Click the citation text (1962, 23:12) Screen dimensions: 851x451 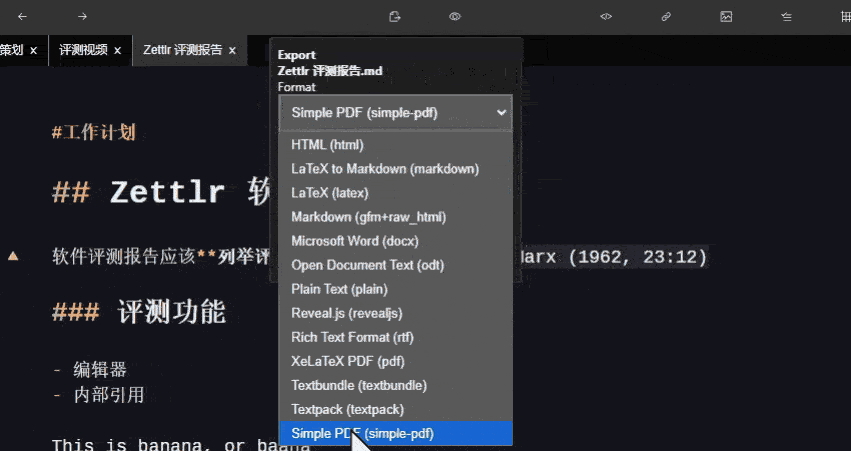(x=638, y=256)
